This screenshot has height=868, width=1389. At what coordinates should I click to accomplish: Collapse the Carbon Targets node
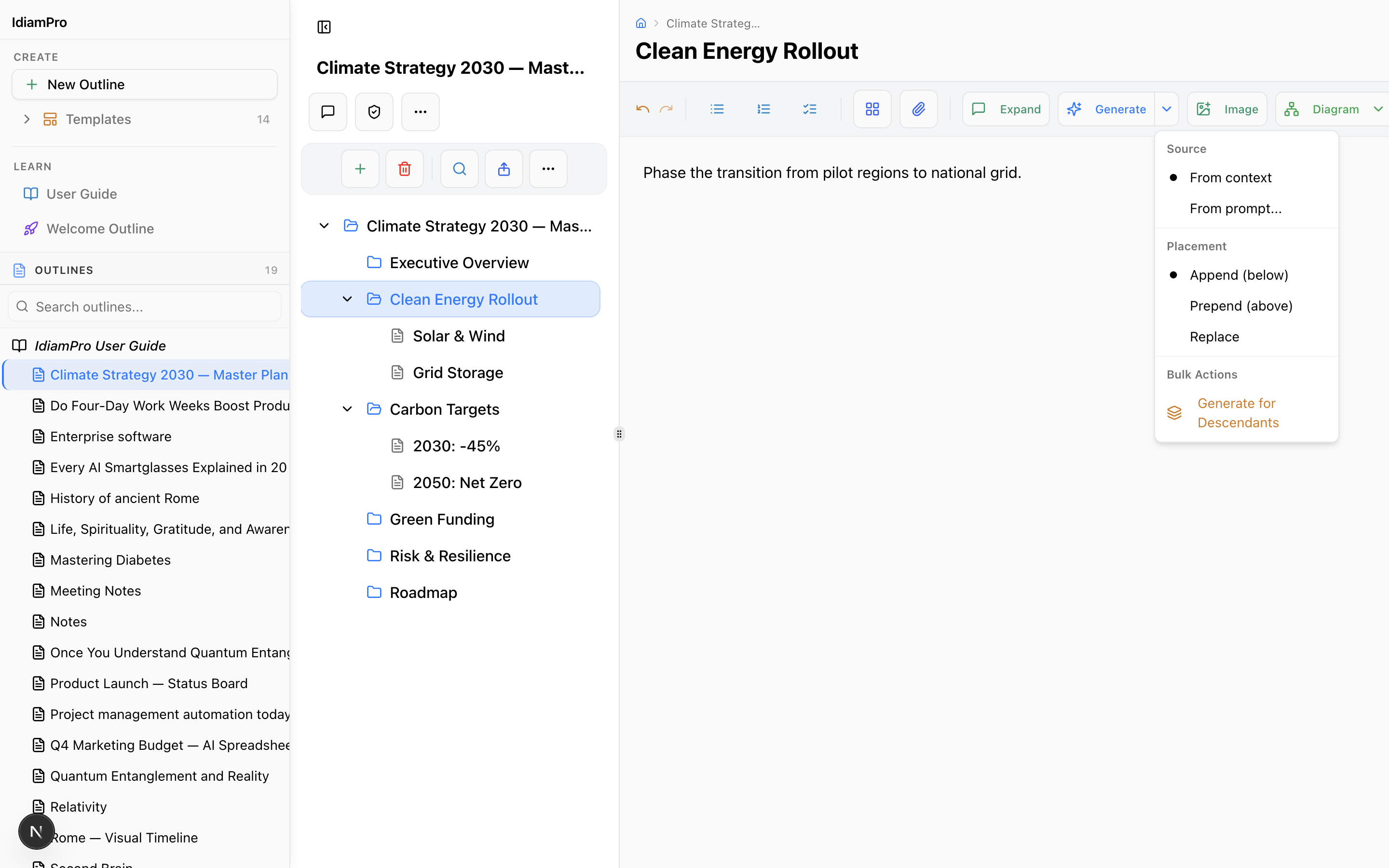[x=347, y=409]
